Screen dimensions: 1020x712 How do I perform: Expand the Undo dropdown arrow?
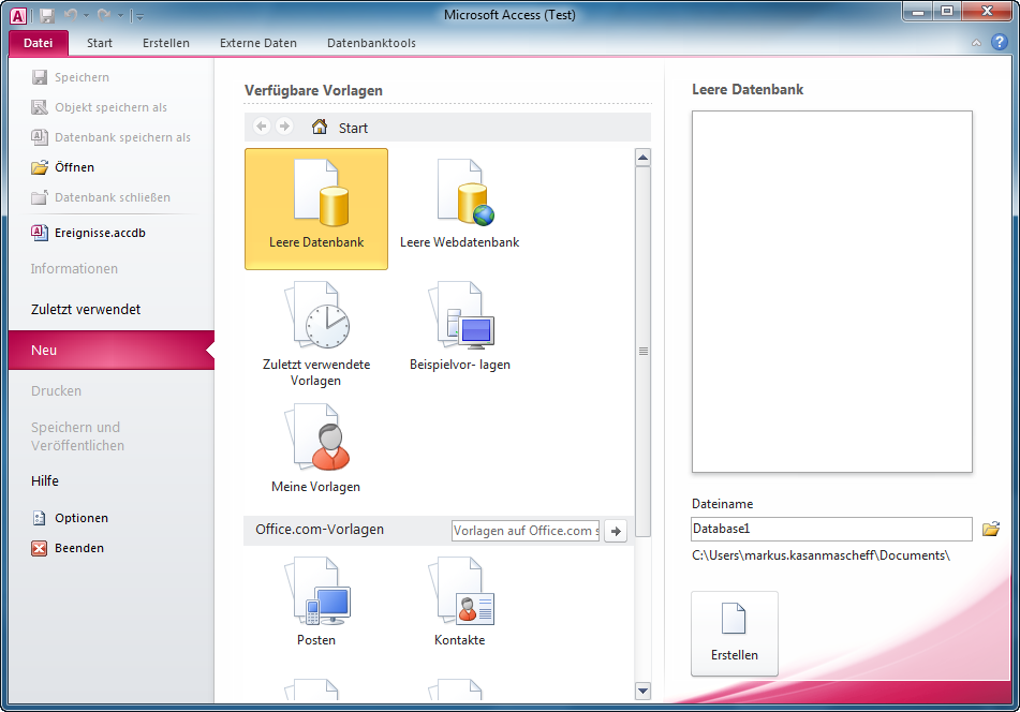86,15
